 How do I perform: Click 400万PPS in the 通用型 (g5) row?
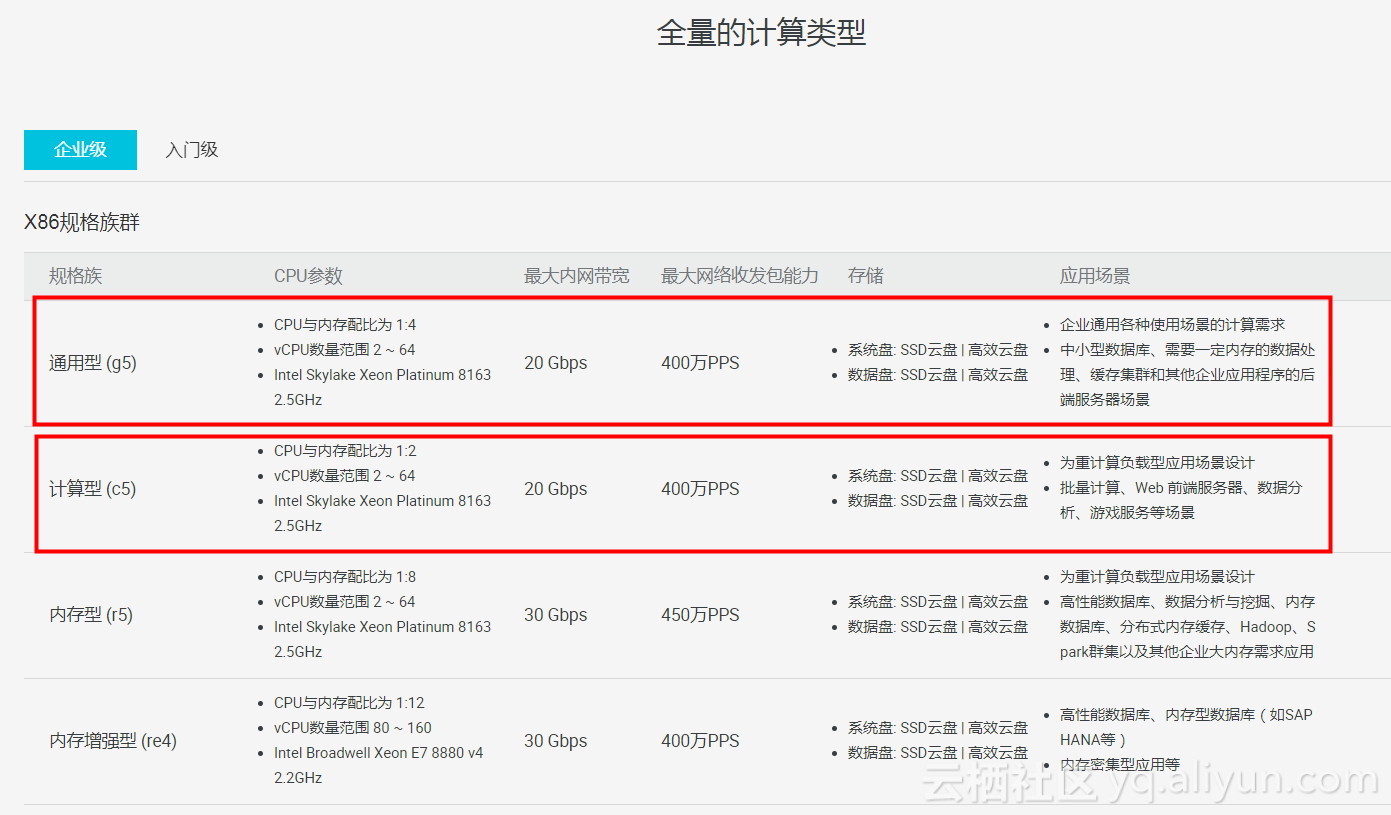tap(700, 363)
